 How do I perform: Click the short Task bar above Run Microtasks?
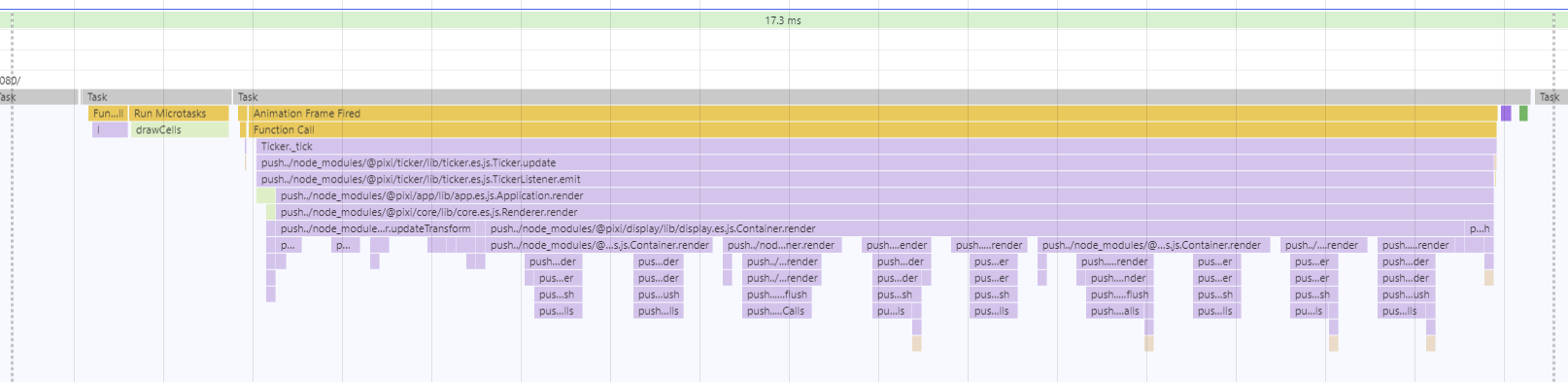click(156, 97)
